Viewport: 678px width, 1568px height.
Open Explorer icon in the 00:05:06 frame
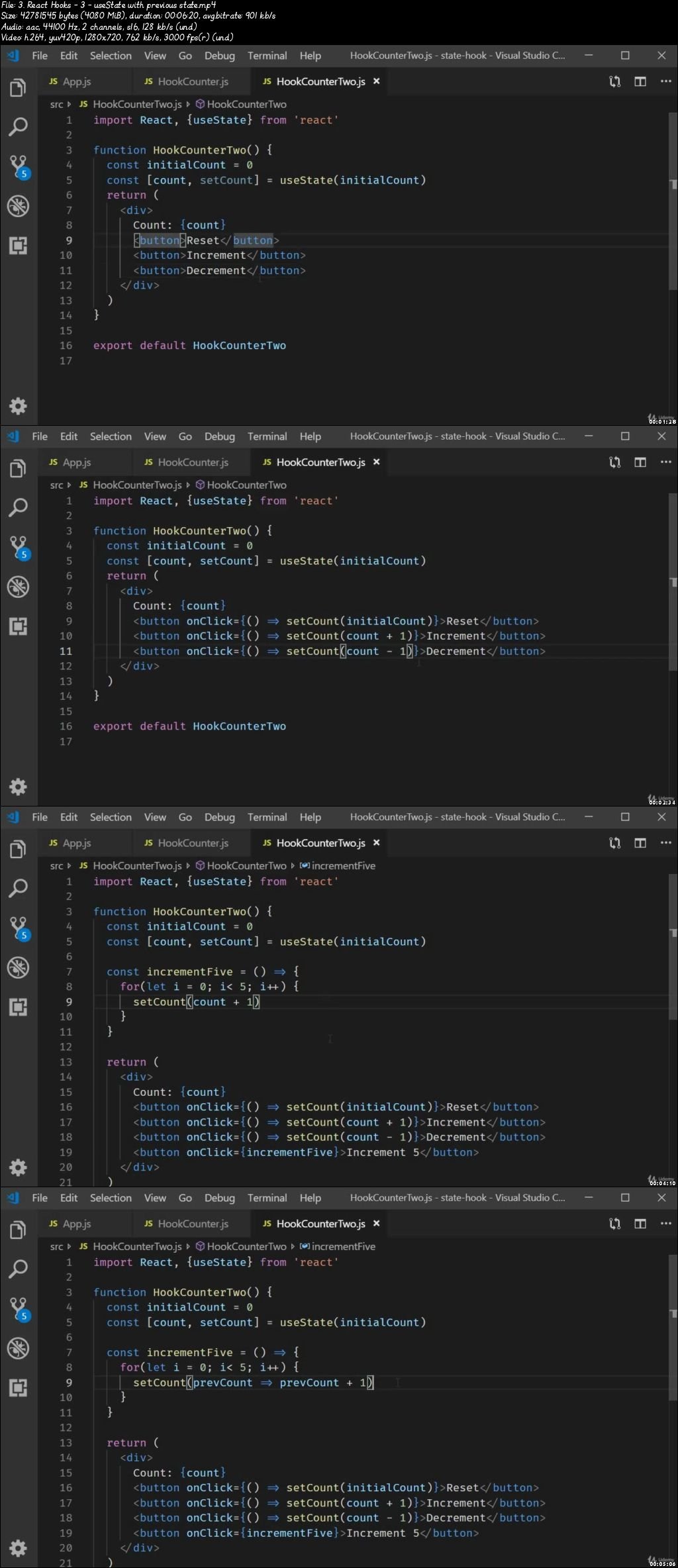pyautogui.click(x=18, y=1230)
